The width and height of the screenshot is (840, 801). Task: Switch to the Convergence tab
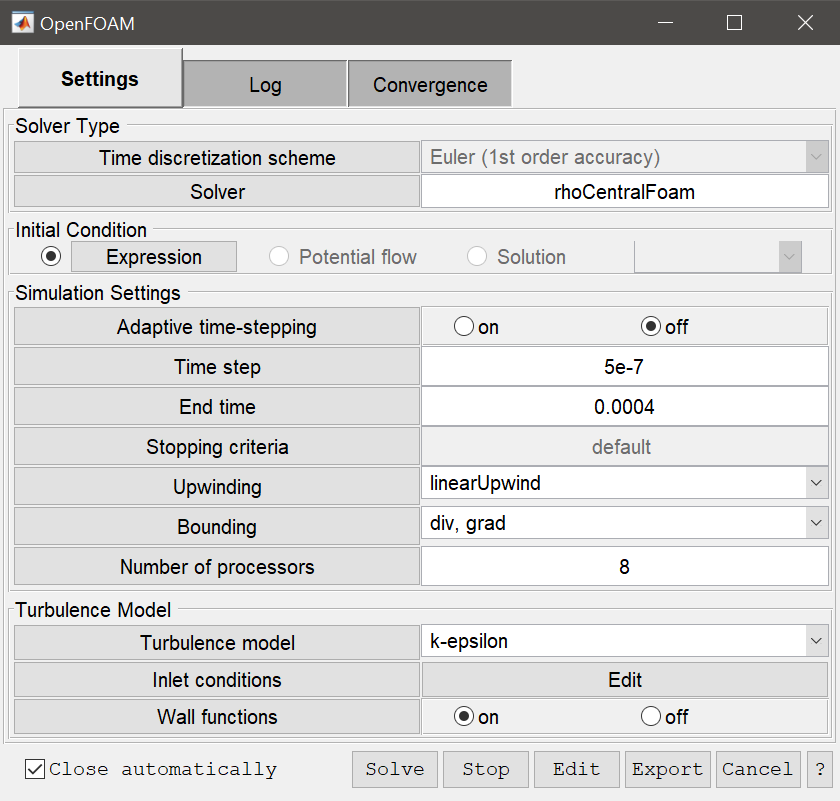pos(430,84)
